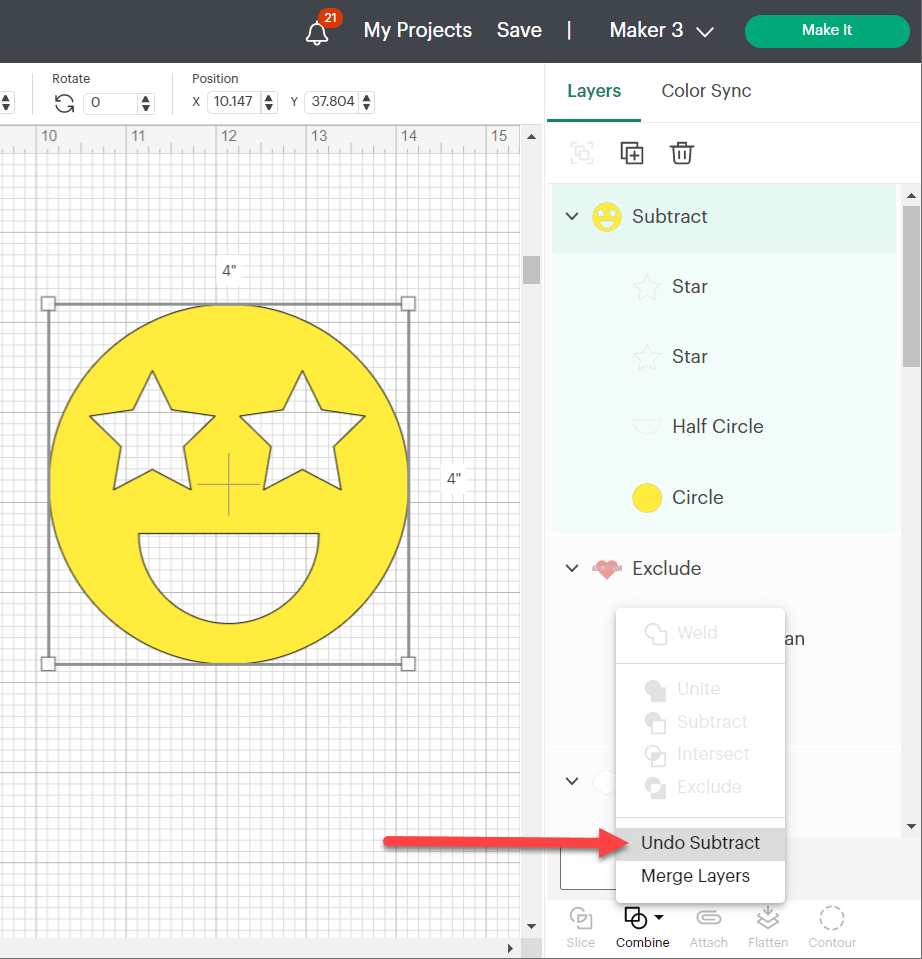
Task: Click the select-all layers icon
Action: coord(581,153)
